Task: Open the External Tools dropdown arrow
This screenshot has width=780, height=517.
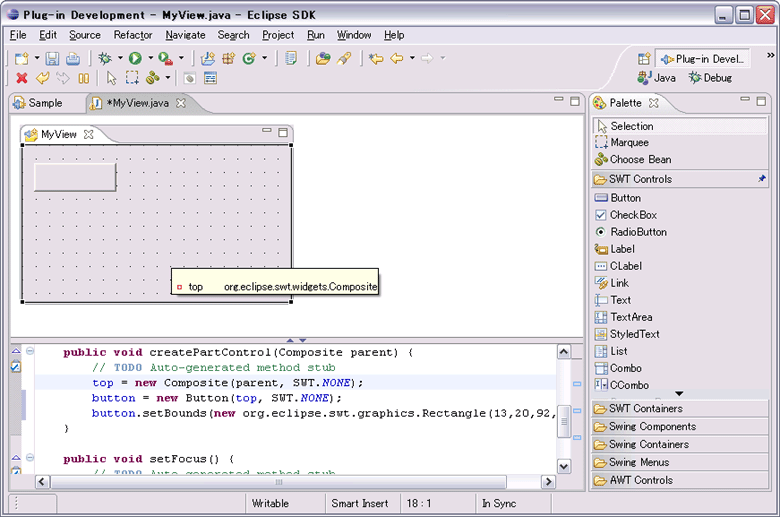Action: 181,58
